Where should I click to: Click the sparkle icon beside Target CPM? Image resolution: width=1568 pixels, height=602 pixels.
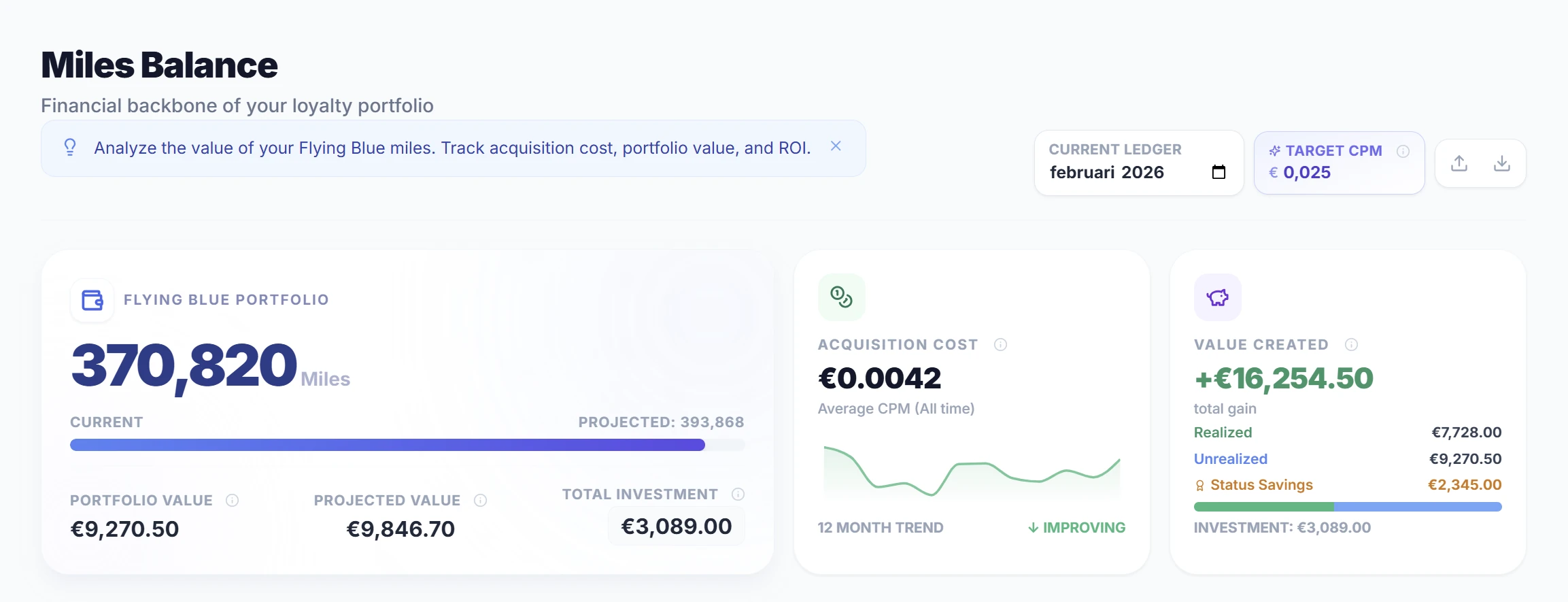click(1275, 150)
